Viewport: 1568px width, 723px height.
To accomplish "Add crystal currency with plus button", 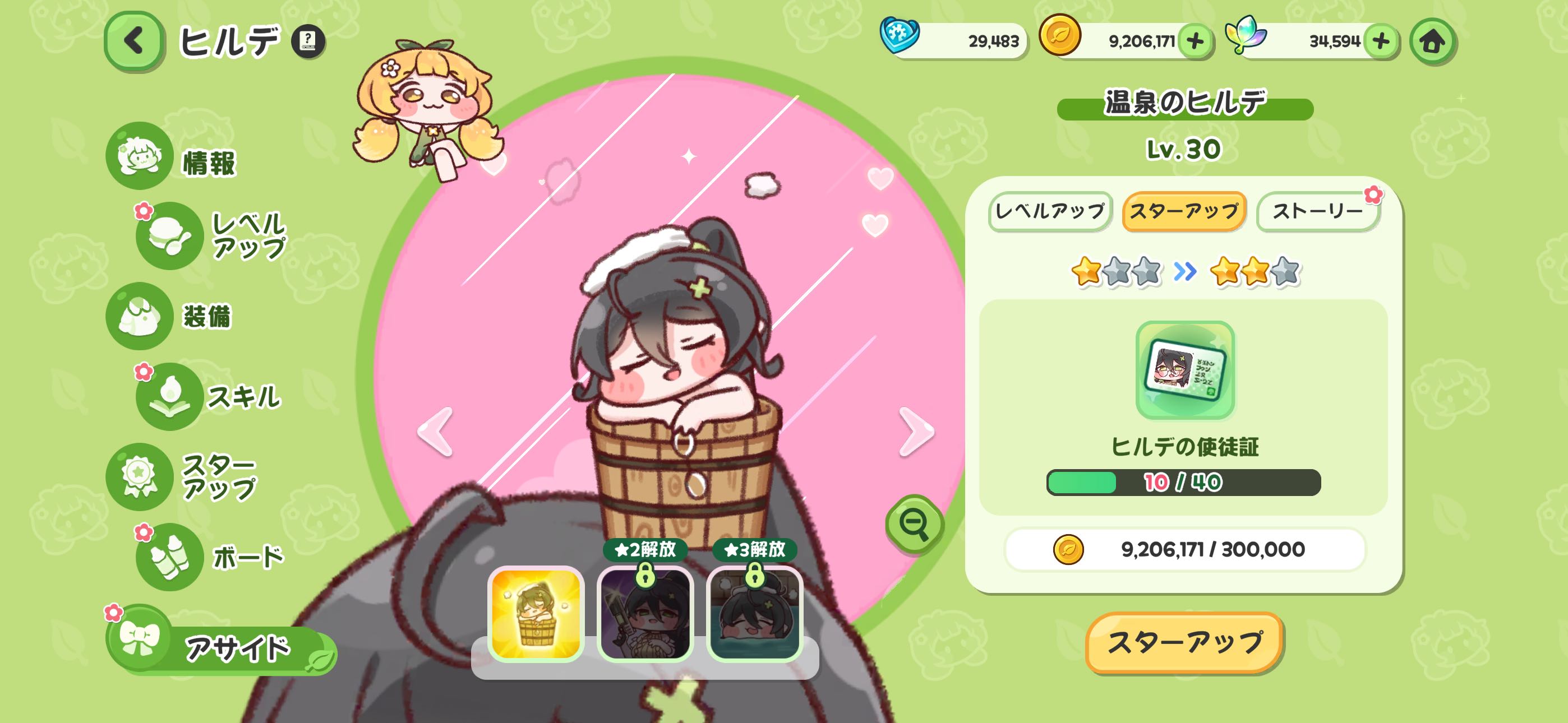I will [x=1381, y=41].
